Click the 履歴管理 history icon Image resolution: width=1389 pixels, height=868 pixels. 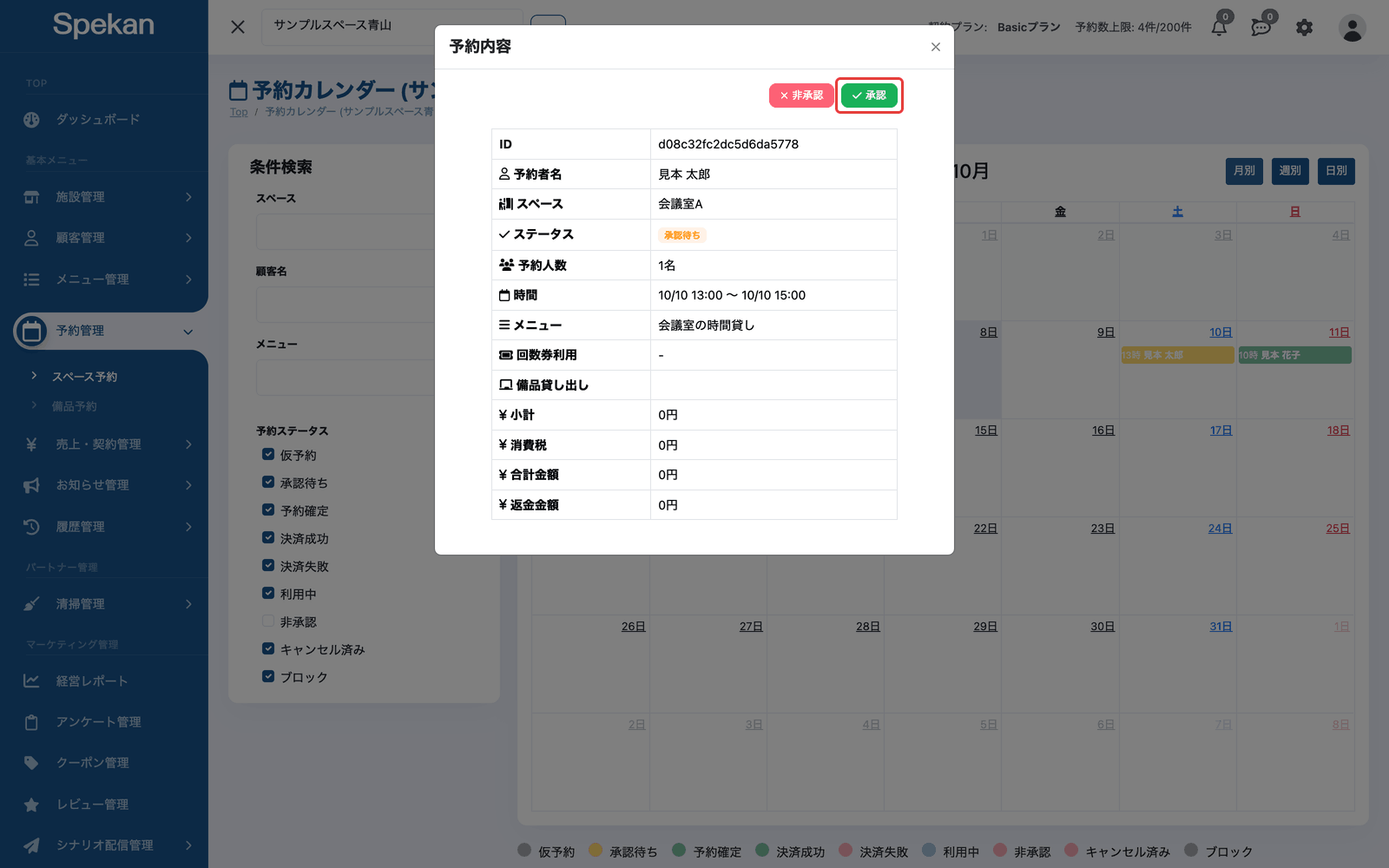[31, 527]
